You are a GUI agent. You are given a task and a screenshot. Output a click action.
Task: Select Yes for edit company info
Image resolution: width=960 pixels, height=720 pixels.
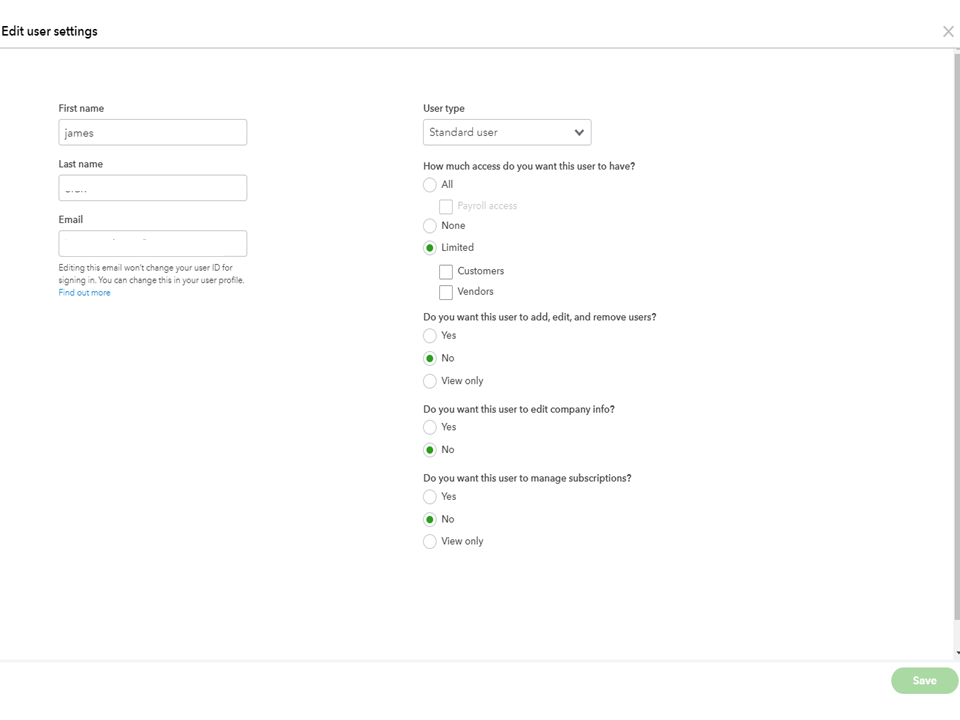coord(430,427)
